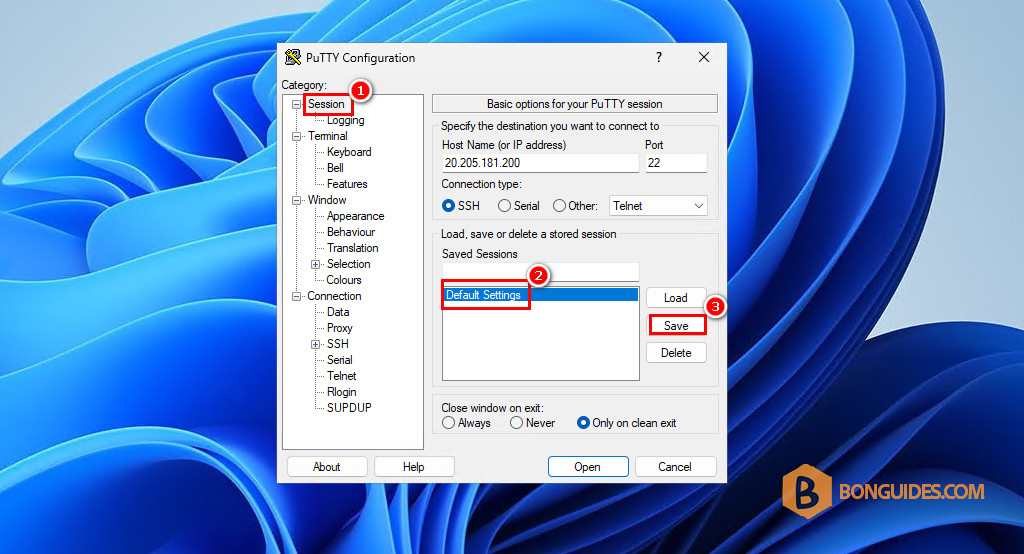Click the Host Name input field
Viewport: 1024px width, 554px height.
[x=540, y=163]
